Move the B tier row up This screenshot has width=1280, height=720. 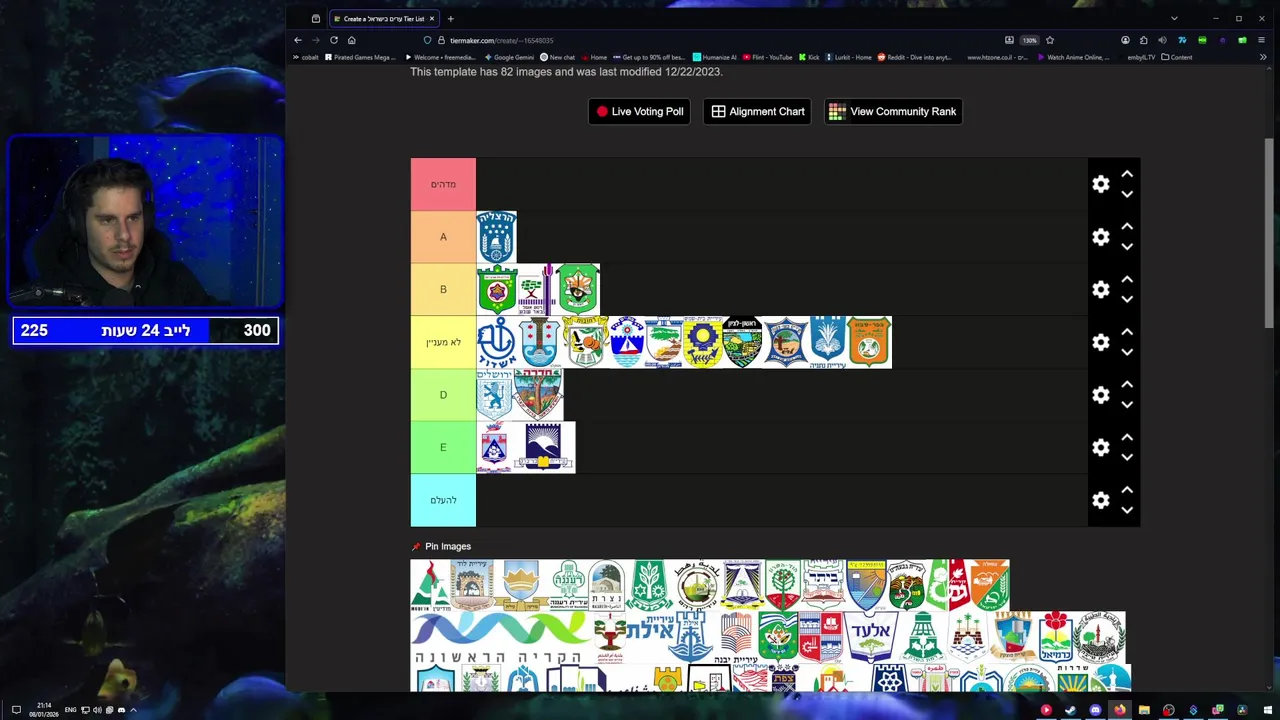point(1127,279)
